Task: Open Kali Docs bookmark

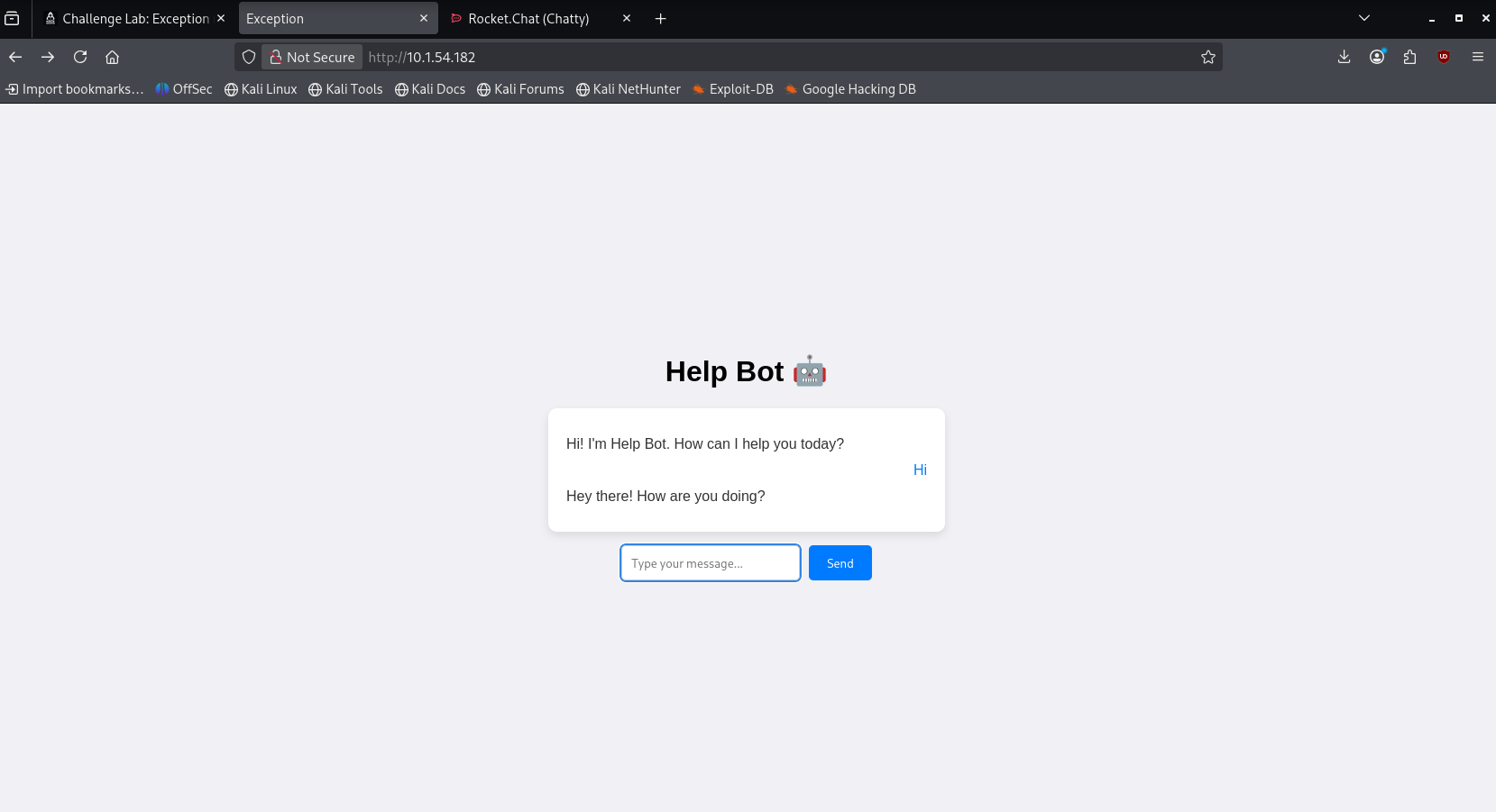Action: pyautogui.click(x=430, y=89)
